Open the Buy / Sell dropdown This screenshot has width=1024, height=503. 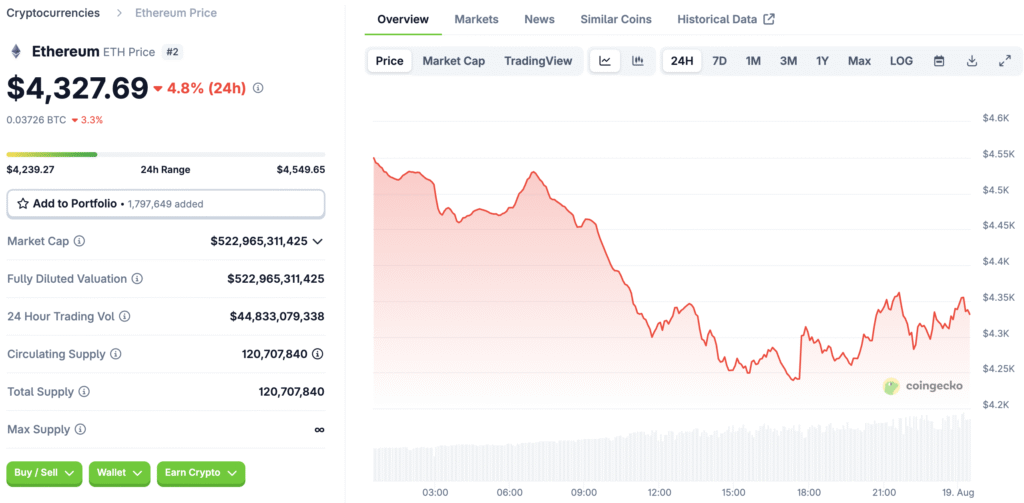click(x=43, y=472)
